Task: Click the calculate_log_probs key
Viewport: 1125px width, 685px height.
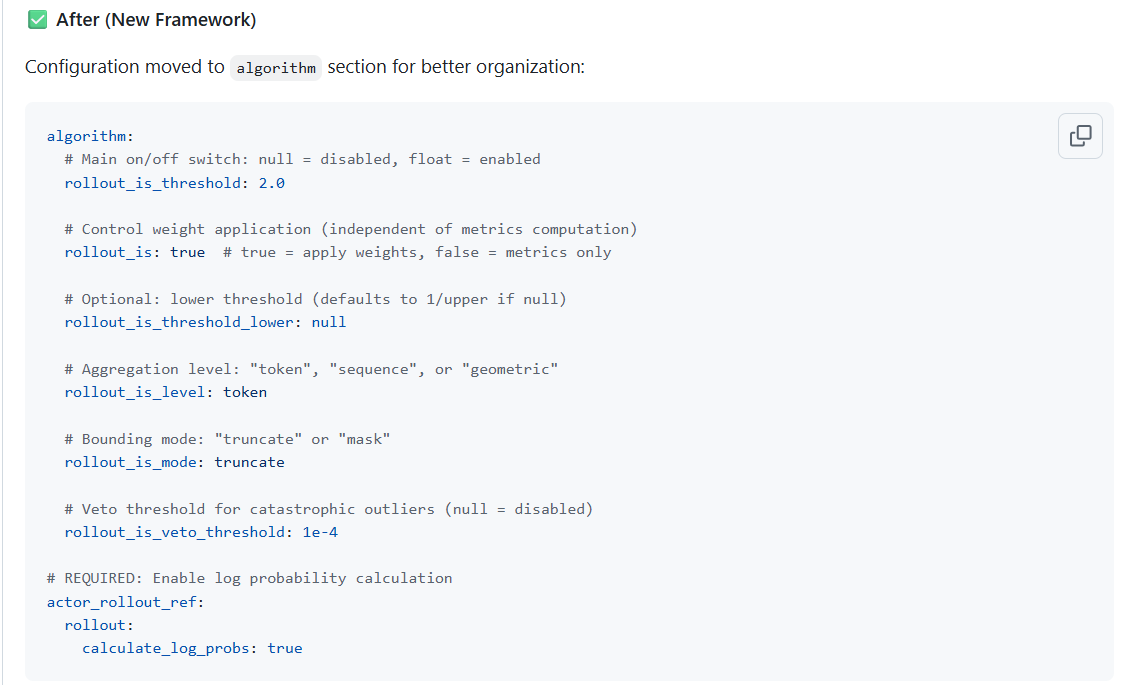Action: point(166,648)
